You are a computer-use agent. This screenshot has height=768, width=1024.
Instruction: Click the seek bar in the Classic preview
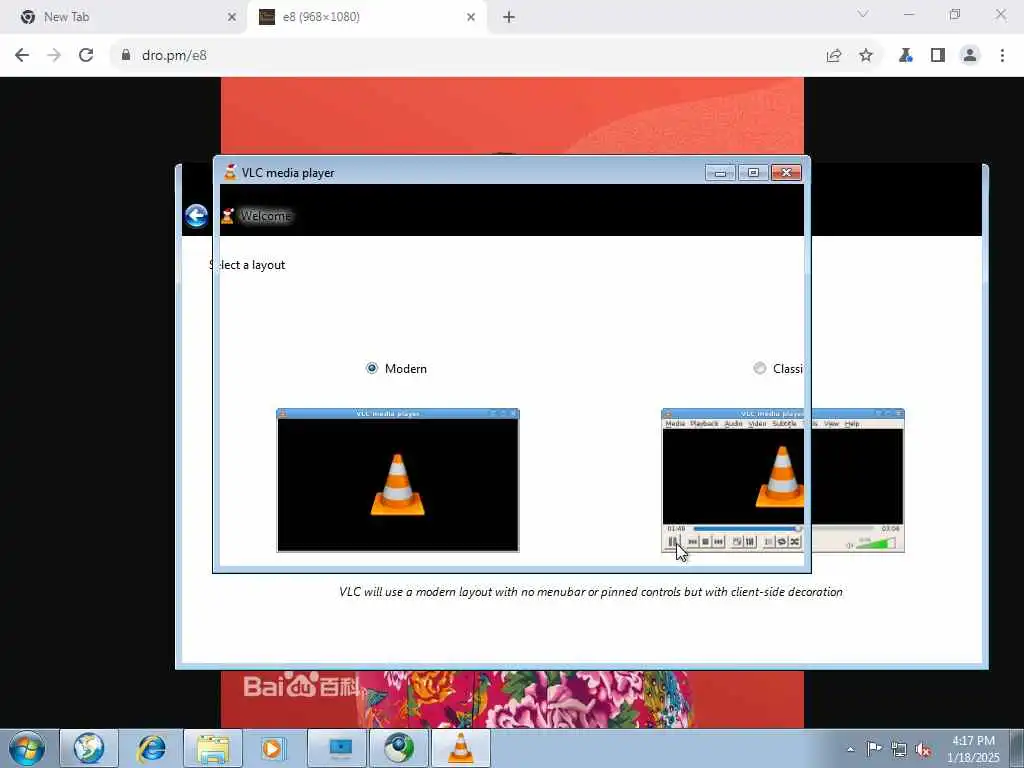[782, 528]
